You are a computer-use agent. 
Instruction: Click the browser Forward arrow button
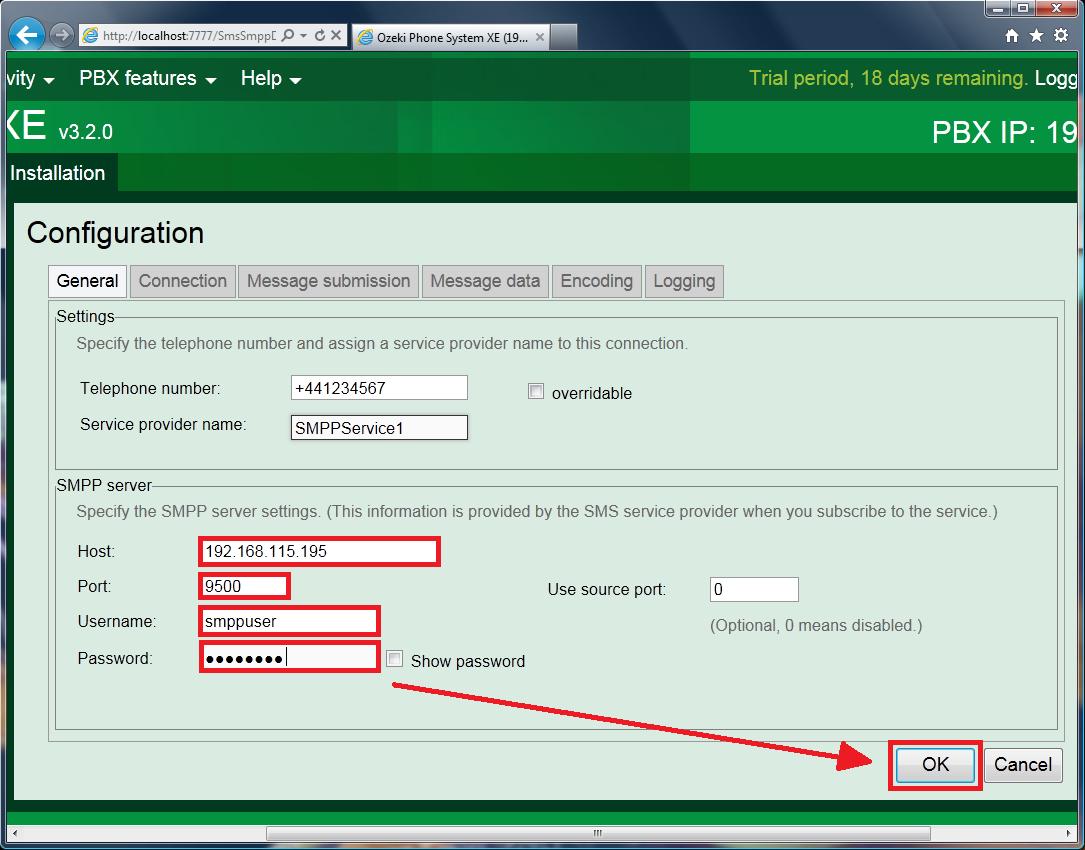(x=61, y=35)
